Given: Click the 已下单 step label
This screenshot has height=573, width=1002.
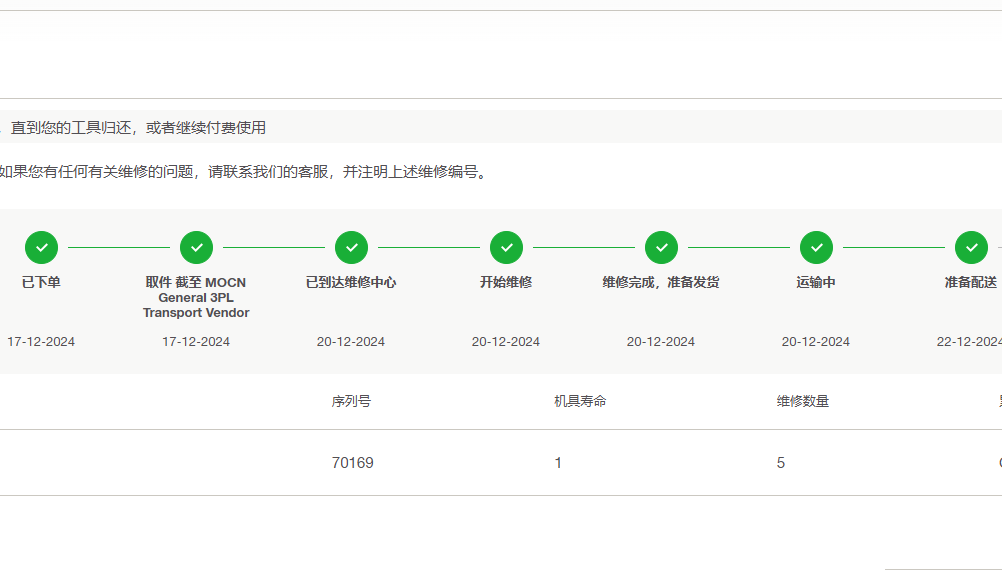Looking at the screenshot, I should coord(41,282).
